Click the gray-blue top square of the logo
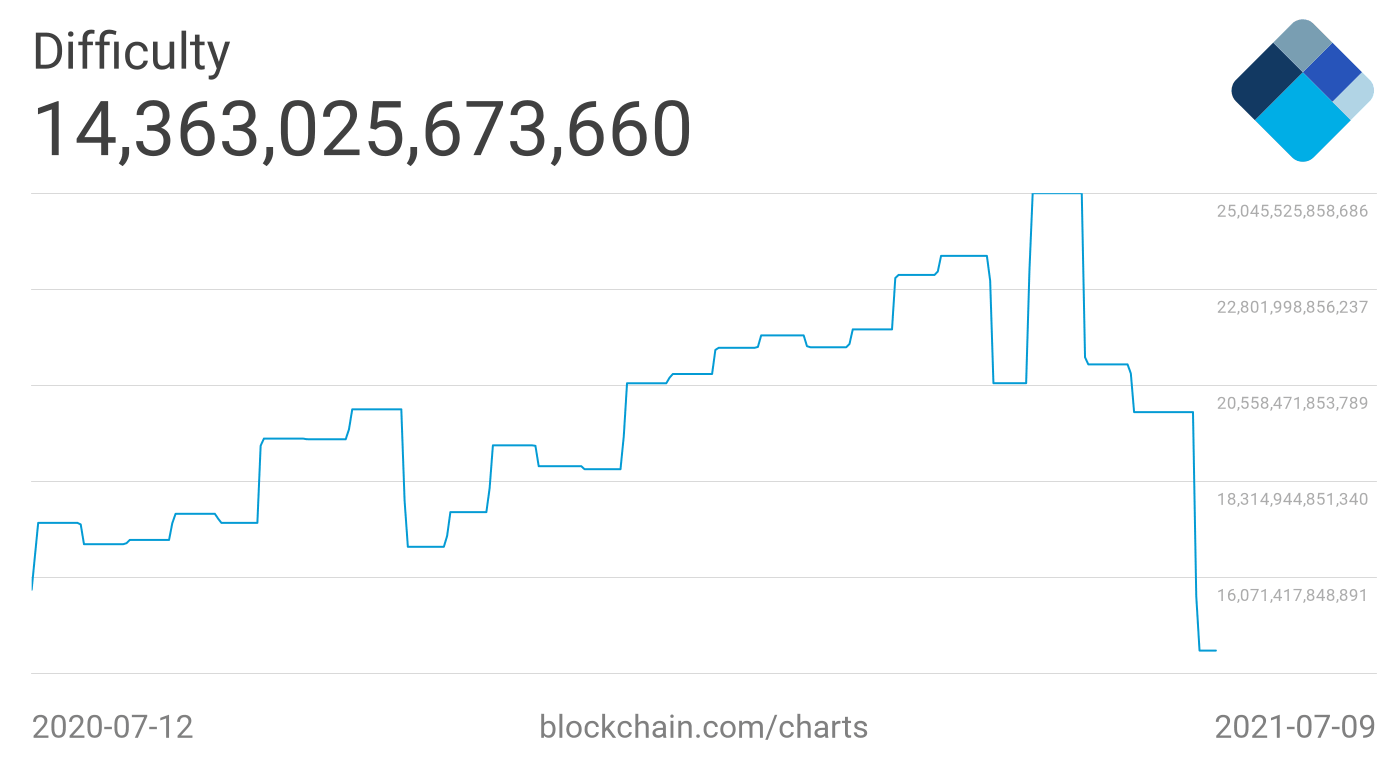 (x=1302, y=44)
